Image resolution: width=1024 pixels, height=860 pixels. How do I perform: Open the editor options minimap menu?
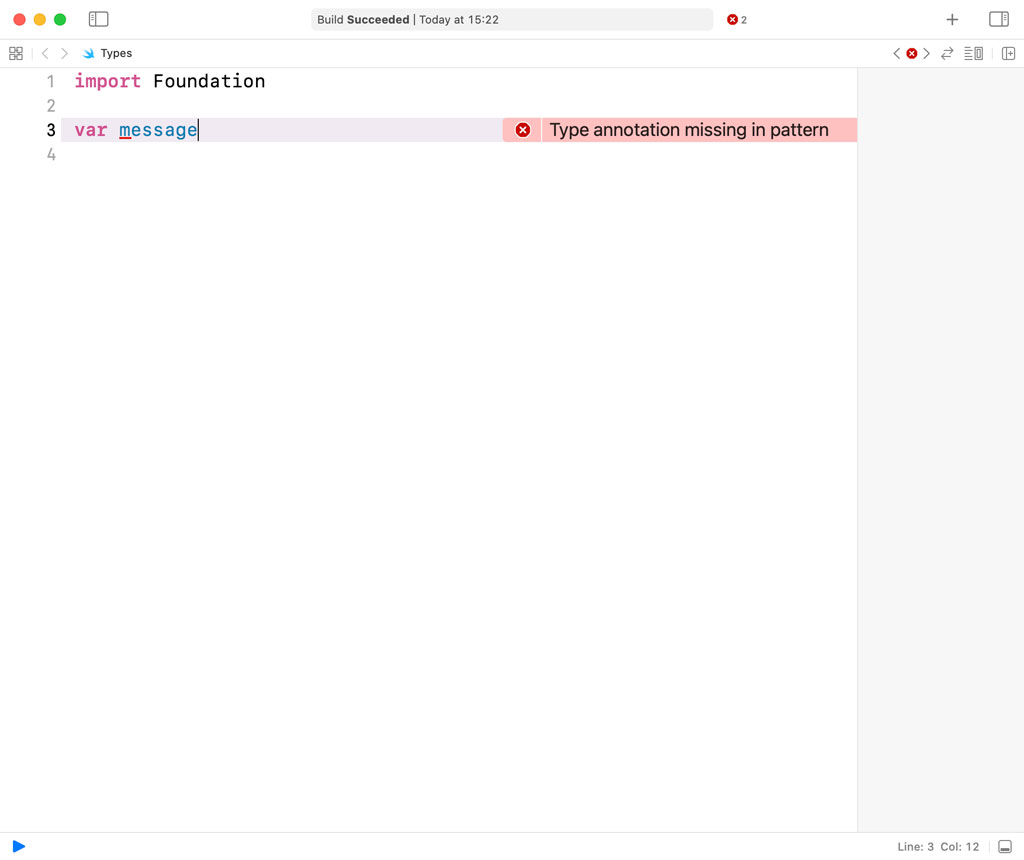[974, 53]
